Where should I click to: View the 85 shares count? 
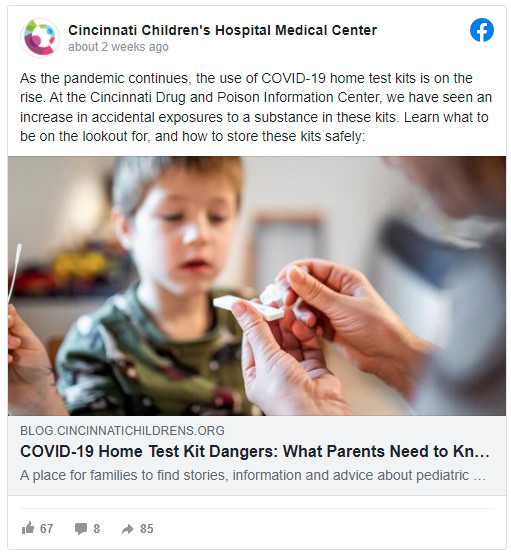tap(146, 529)
